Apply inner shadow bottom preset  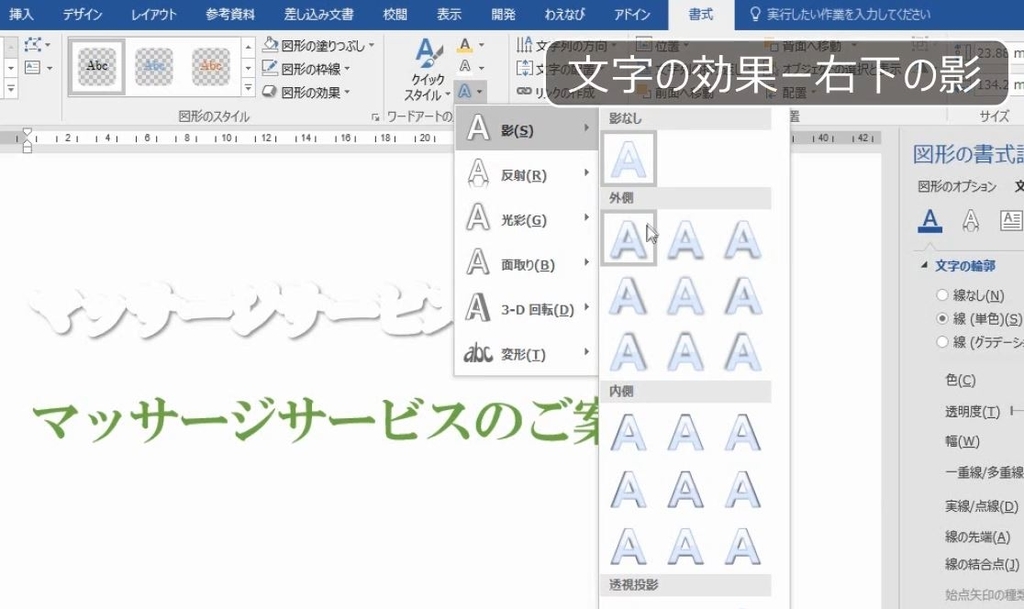(685, 546)
